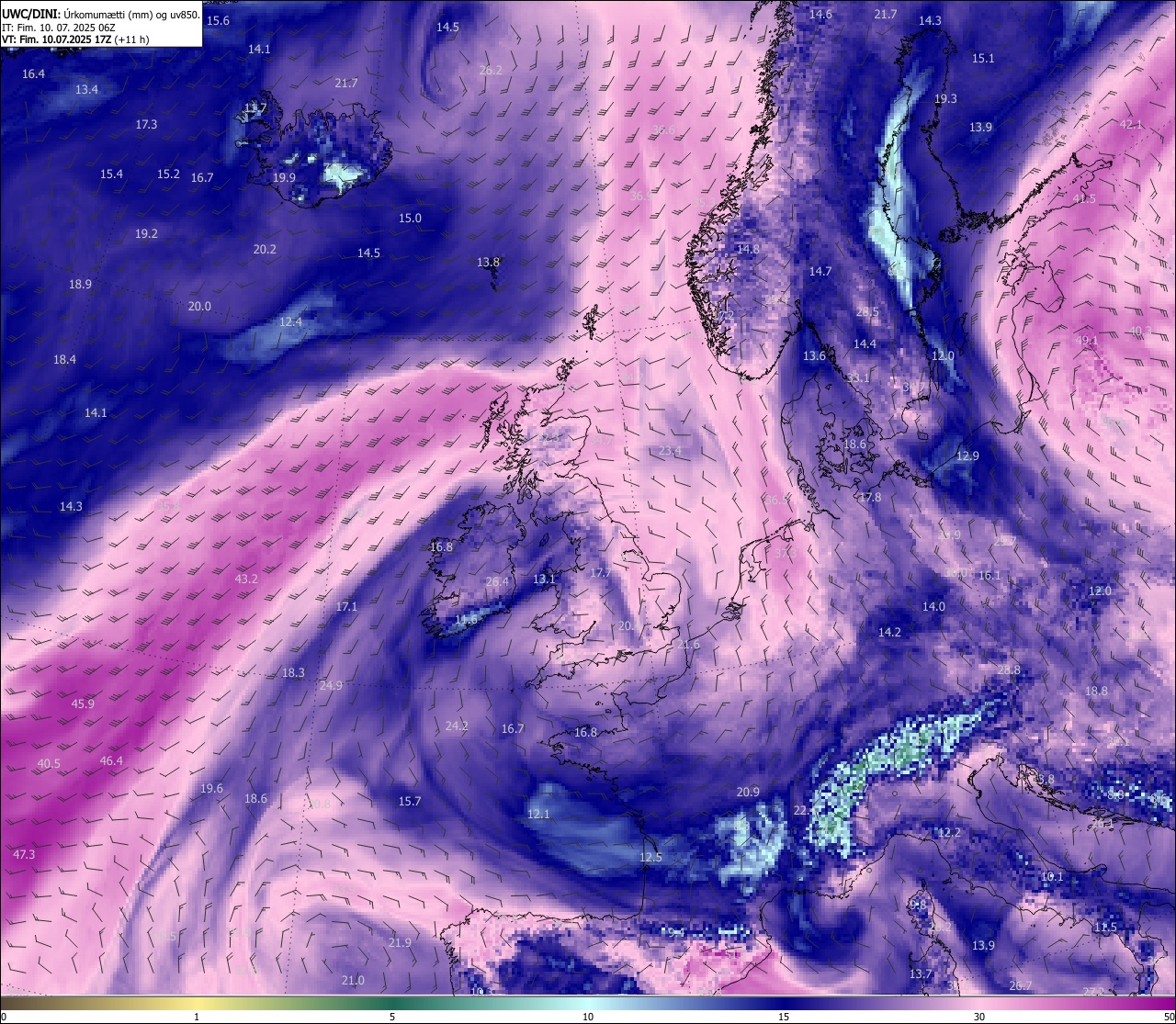Click the map value 46.4

coord(111,760)
